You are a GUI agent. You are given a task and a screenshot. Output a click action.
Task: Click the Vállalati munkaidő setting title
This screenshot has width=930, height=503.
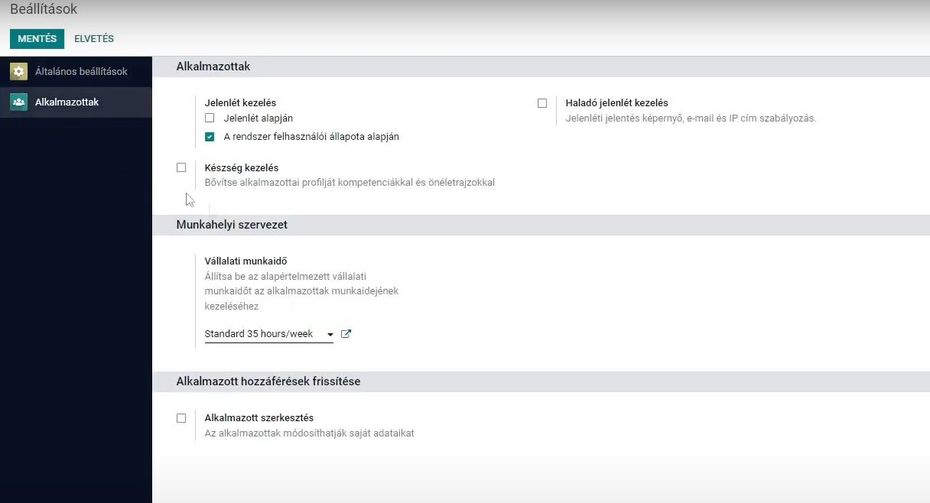246,261
